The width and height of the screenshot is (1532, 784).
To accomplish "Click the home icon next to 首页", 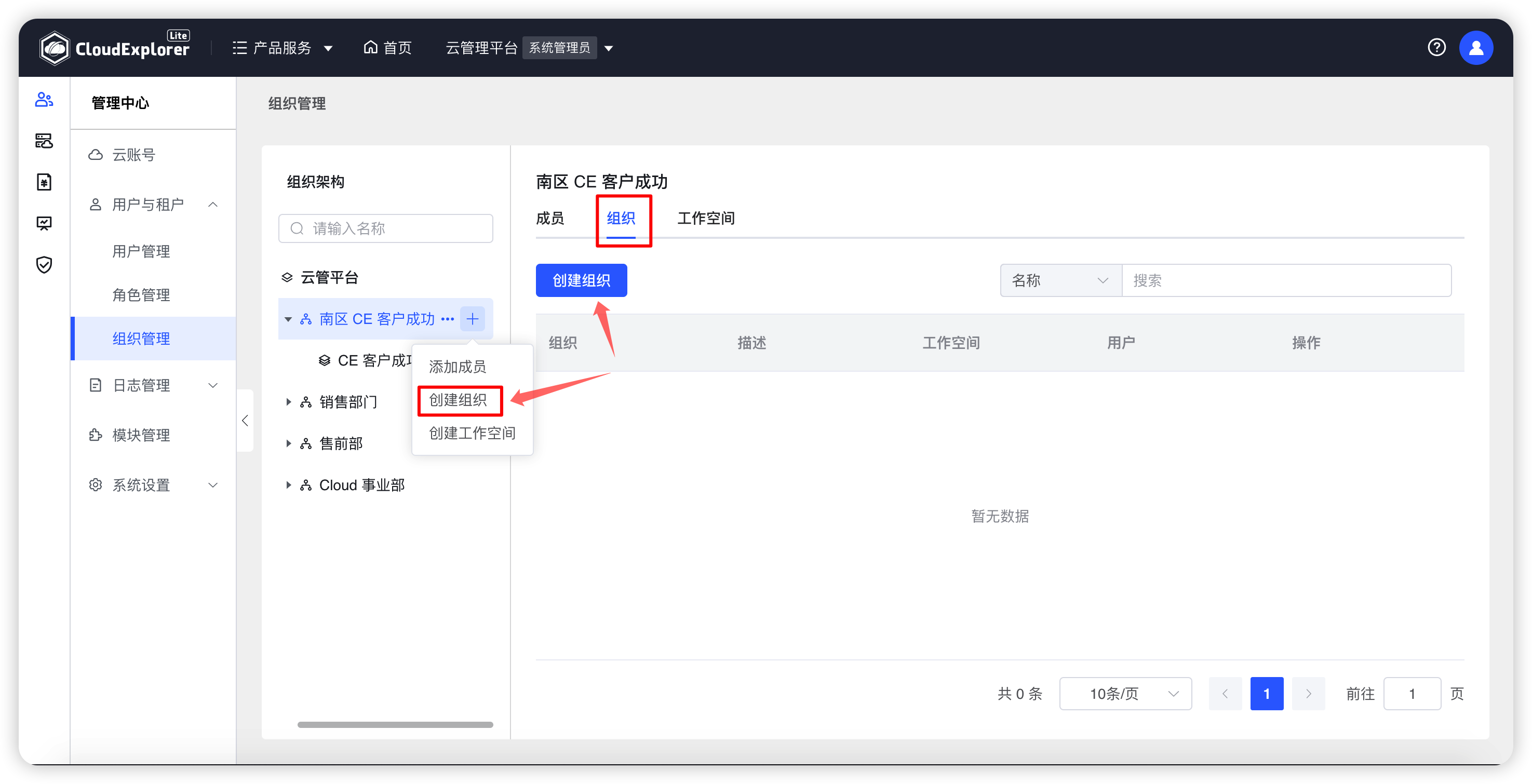I will [x=370, y=48].
